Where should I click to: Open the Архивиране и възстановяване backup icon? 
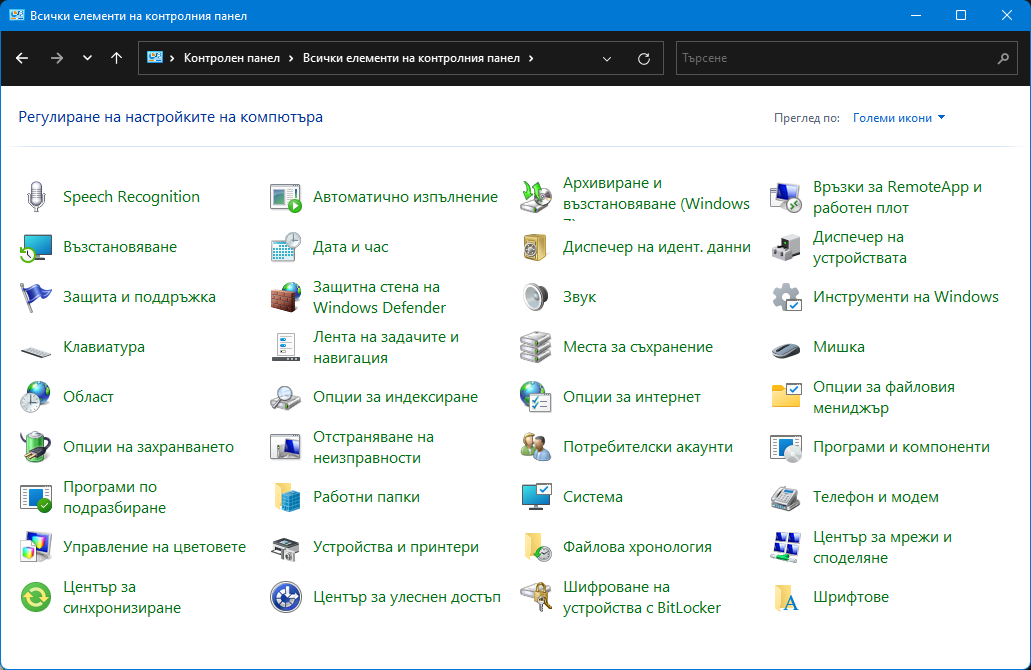click(536, 197)
